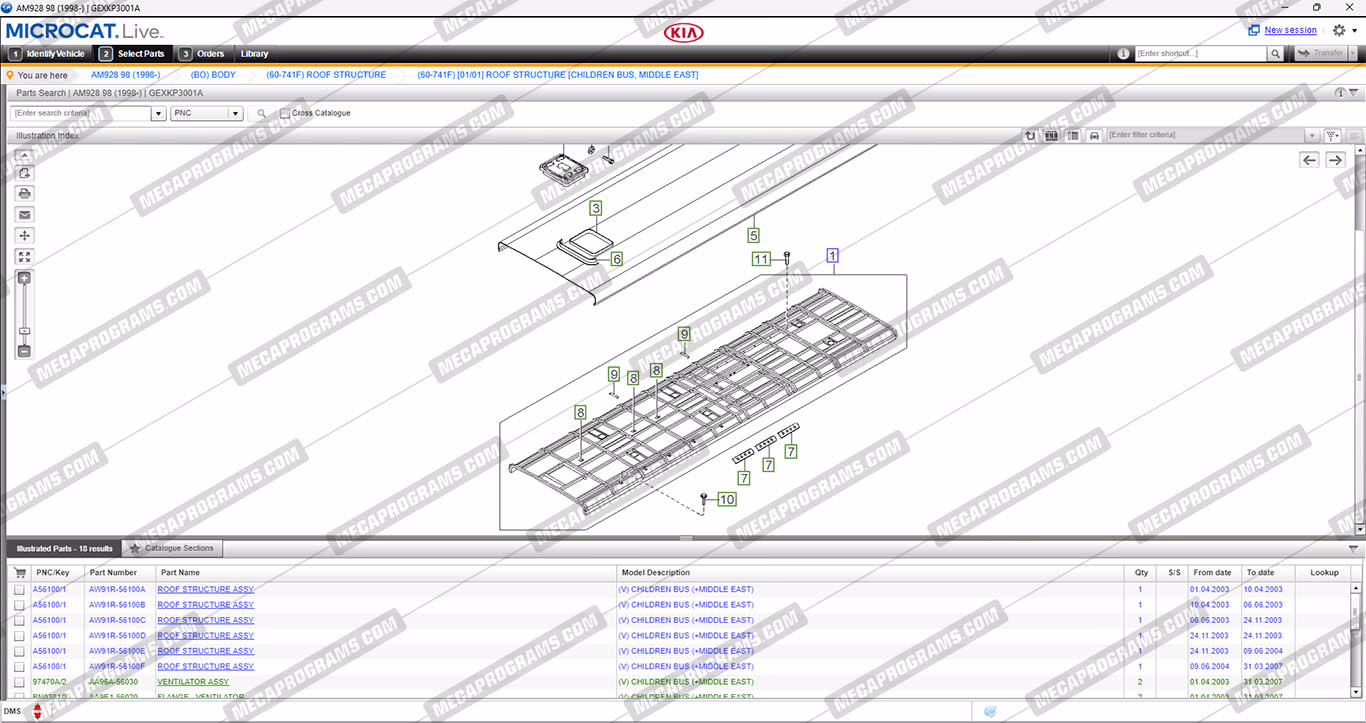Go to next illustration with right arrow
This screenshot has width=1366, height=723.
[x=1336, y=160]
